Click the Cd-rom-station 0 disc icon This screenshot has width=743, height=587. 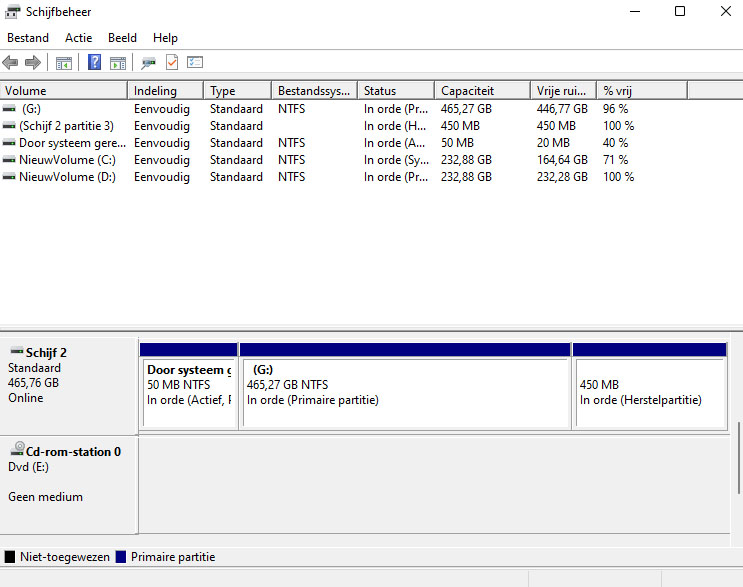click(x=18, y=449)
